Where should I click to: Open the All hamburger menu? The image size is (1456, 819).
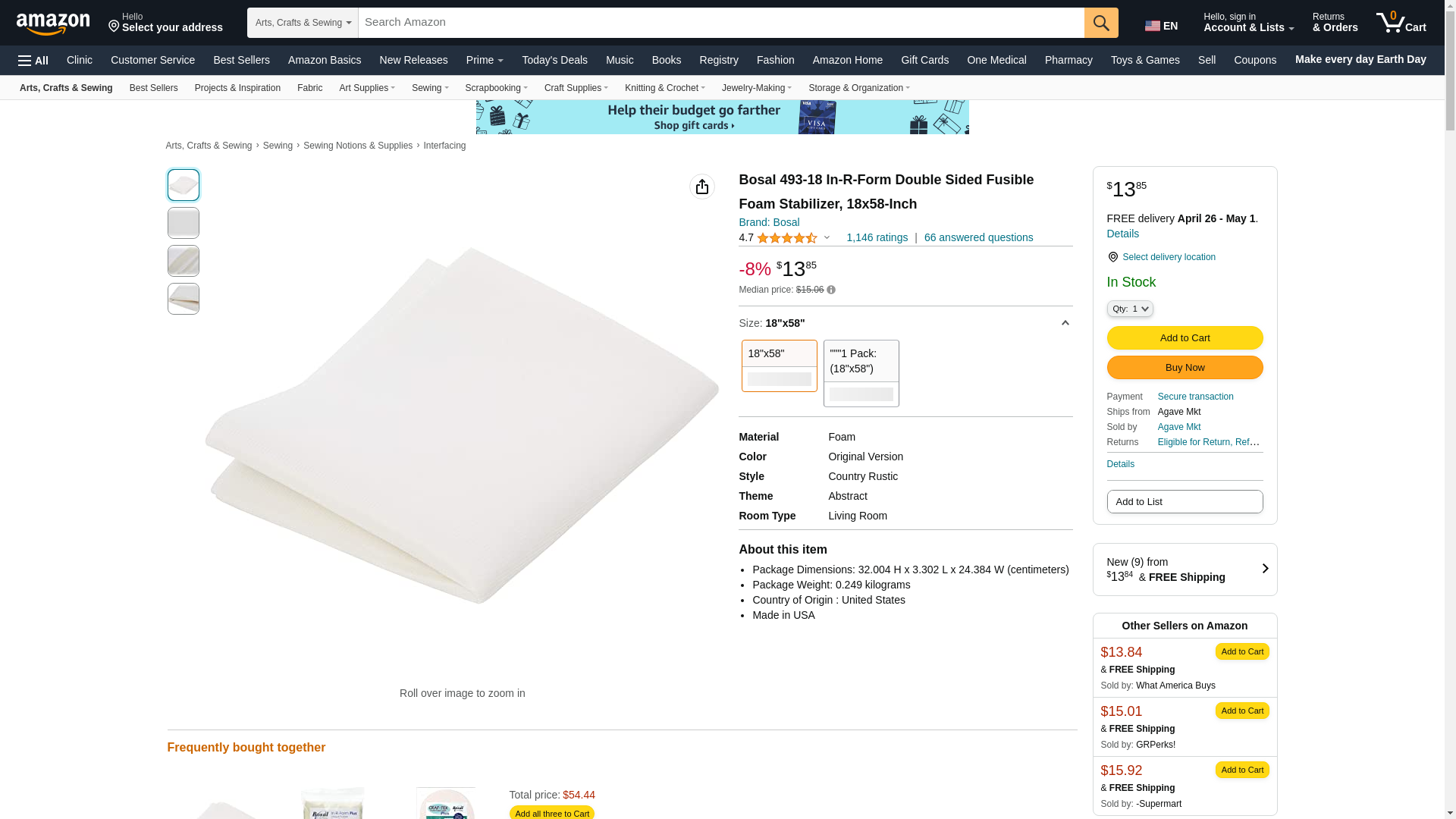[33, 61]
